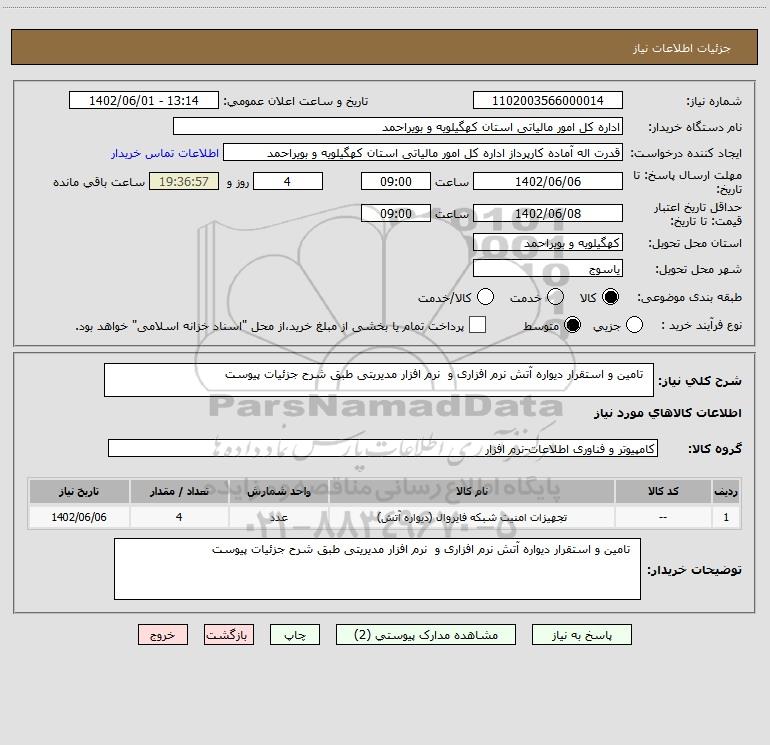Click the response deadline hour 09:00 field
Screen dimensions: 770x745
(396, 181)
